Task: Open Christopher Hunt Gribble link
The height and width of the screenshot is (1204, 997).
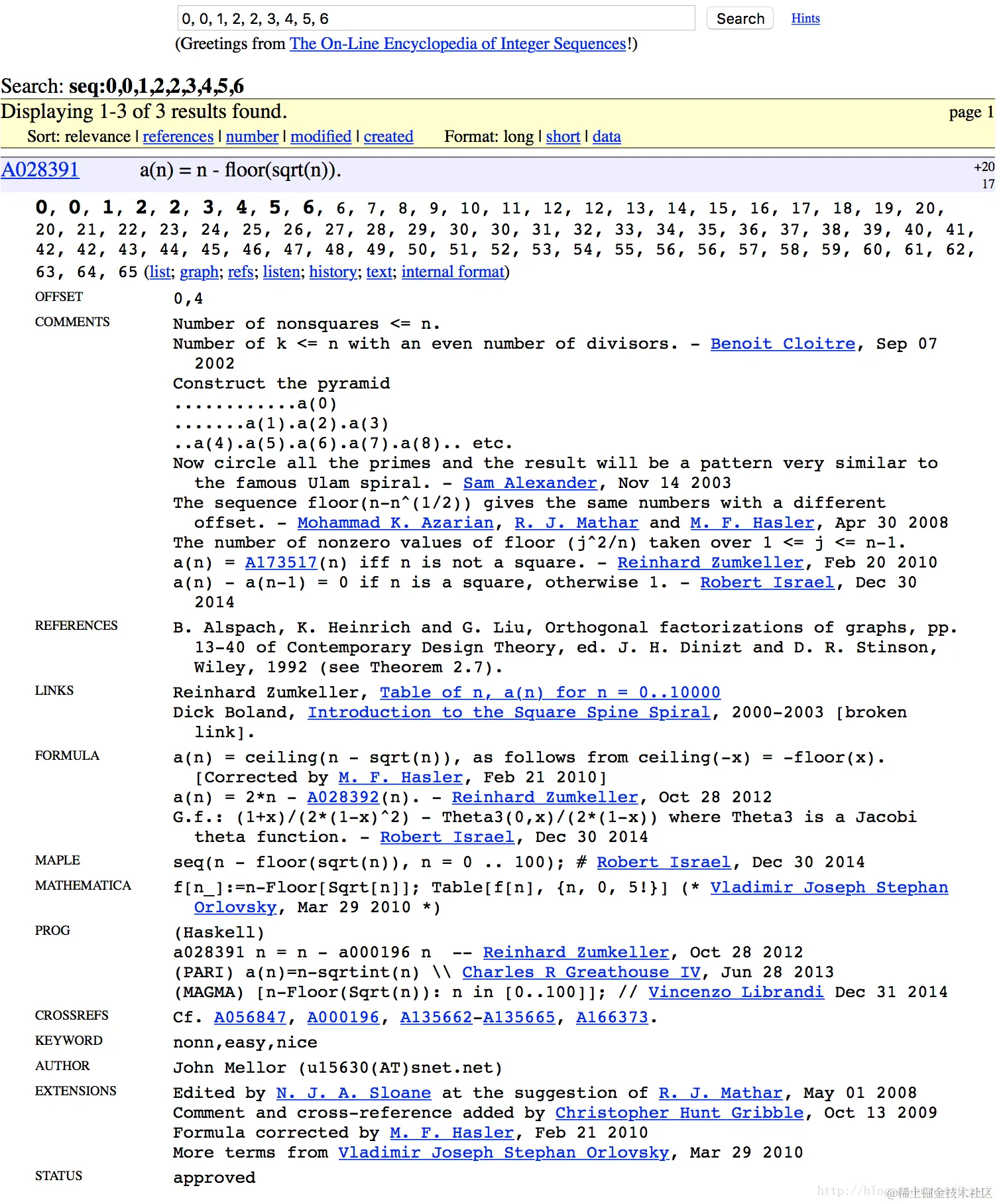Action: 679,1113
